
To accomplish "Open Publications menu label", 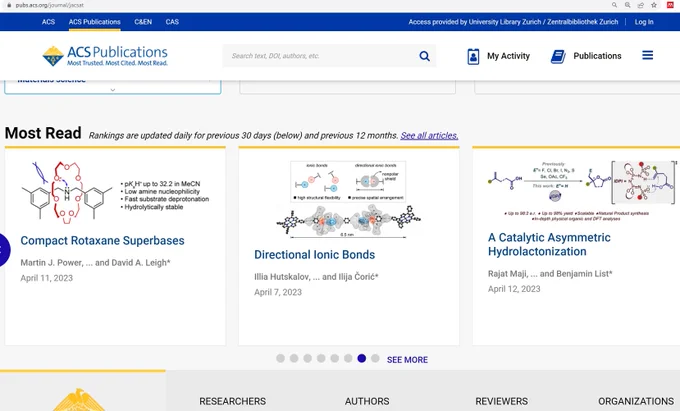I will tap(597, 56).
